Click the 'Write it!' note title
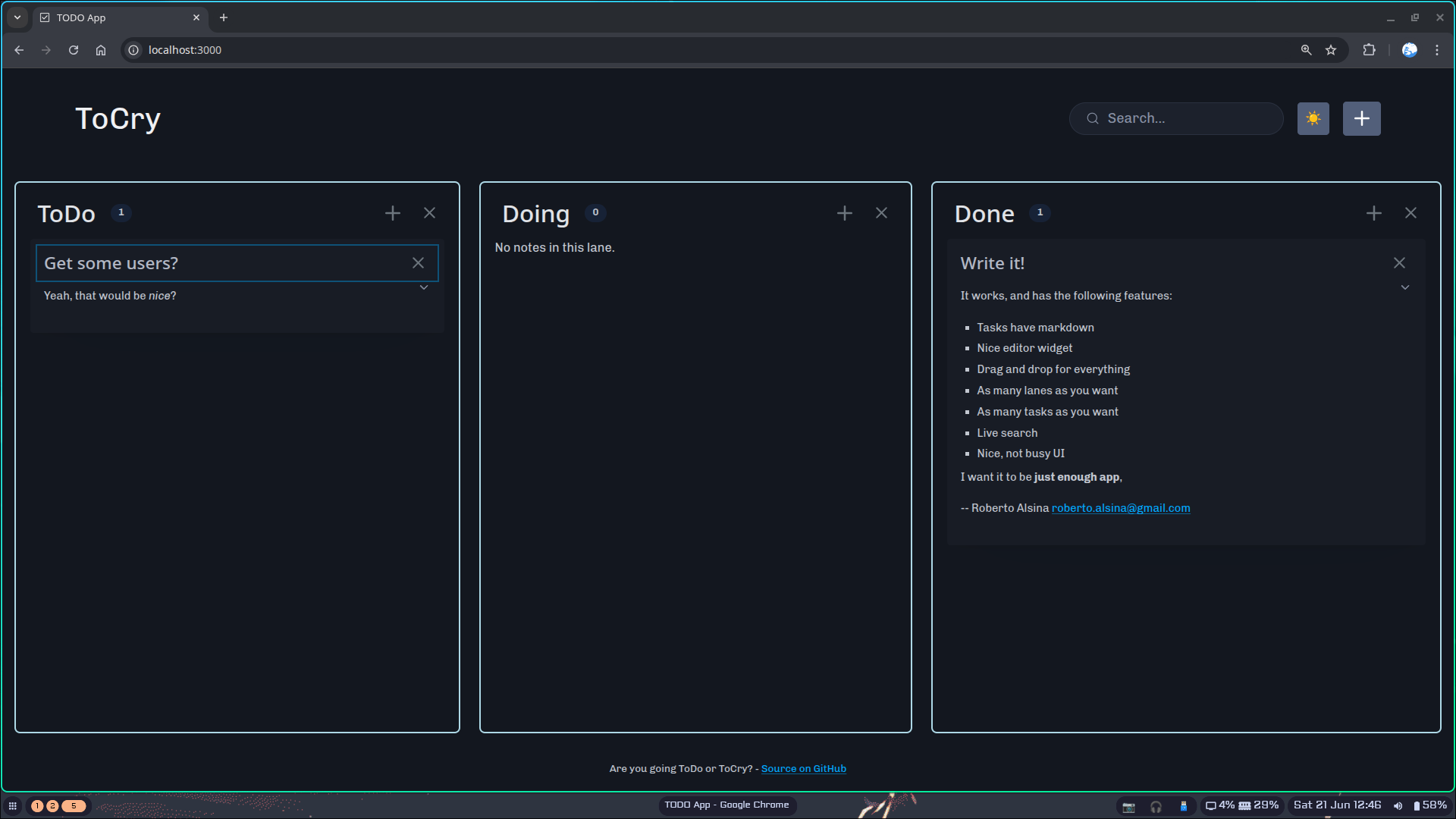 point(992,263)
